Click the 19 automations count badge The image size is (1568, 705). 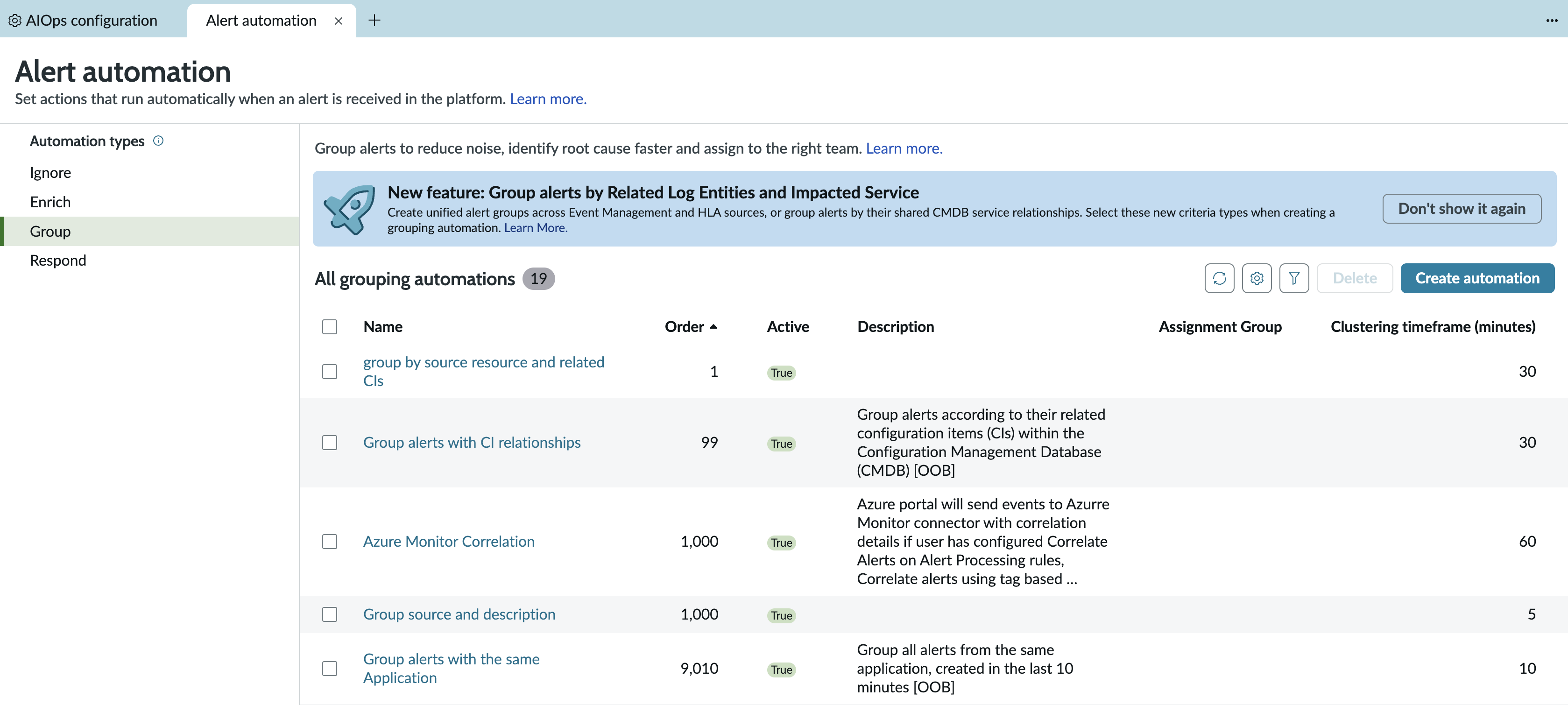pyautogui.click(x=538, y=279)
